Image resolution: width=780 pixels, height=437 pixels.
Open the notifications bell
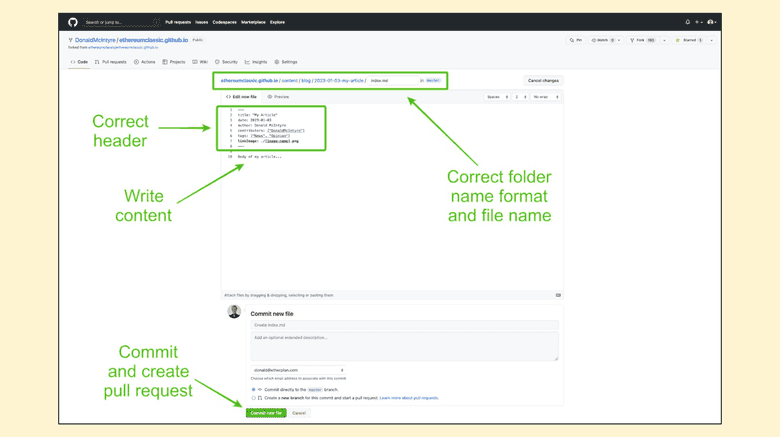point(687,22)
